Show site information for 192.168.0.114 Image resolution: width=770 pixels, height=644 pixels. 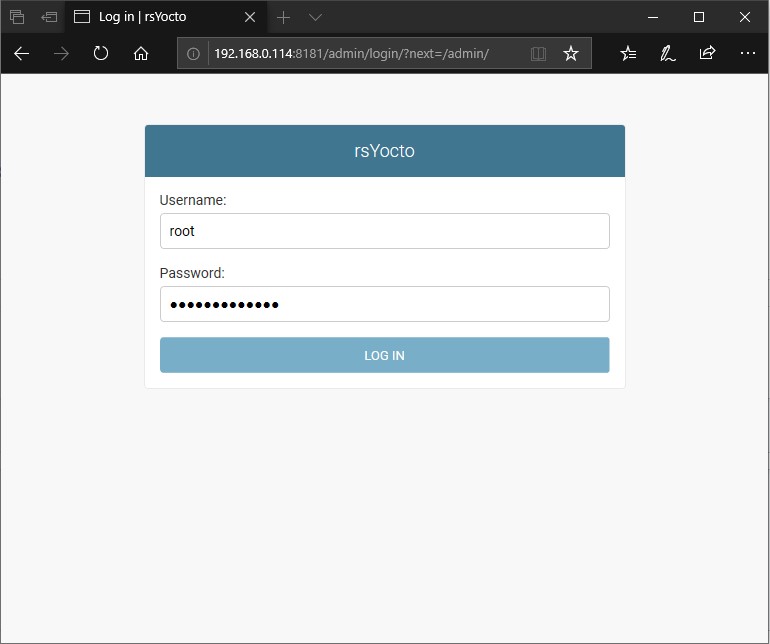(x=194, y=54)
